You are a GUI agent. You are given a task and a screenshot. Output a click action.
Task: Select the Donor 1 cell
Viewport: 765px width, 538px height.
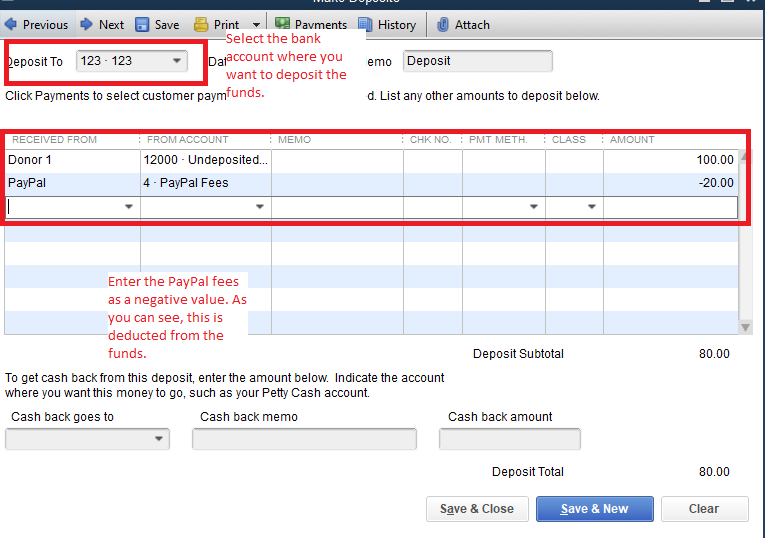72,160
